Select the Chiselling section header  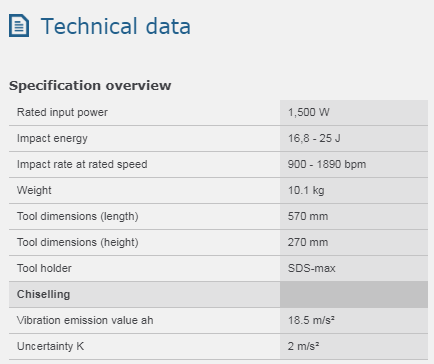[44, 294]
